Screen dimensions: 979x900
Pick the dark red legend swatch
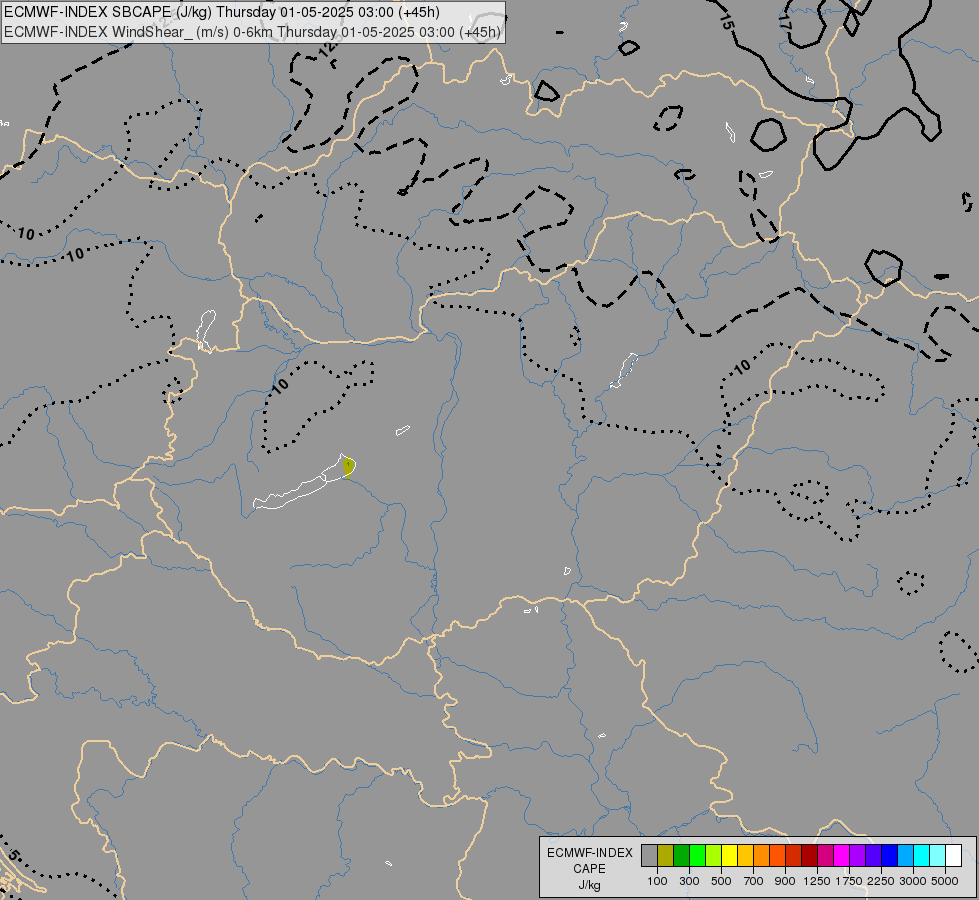[x=810, y=855]
